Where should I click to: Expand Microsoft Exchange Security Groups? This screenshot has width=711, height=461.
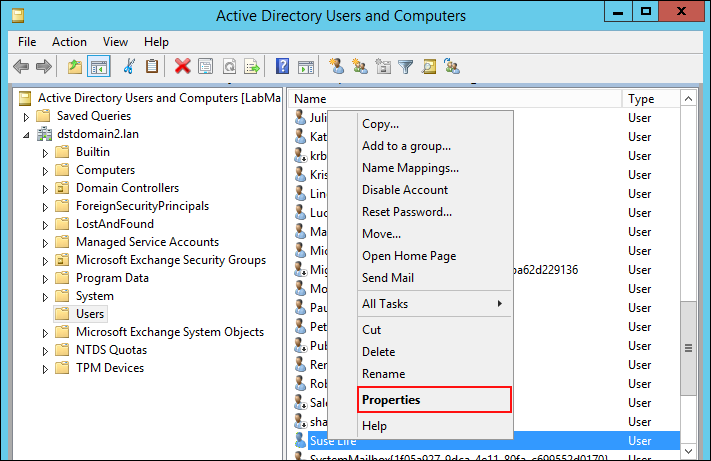[x=45, y=261]
